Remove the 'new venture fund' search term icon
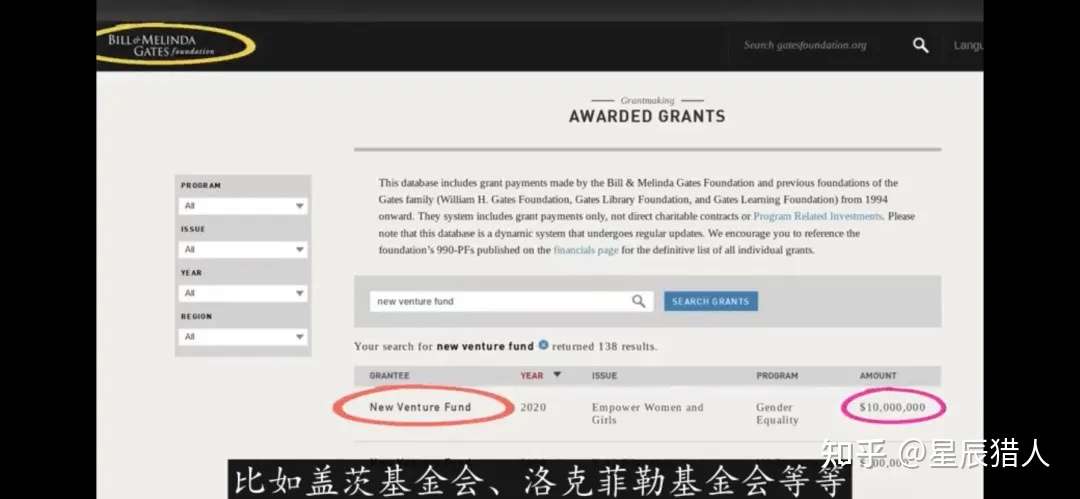 pos(543,345)
